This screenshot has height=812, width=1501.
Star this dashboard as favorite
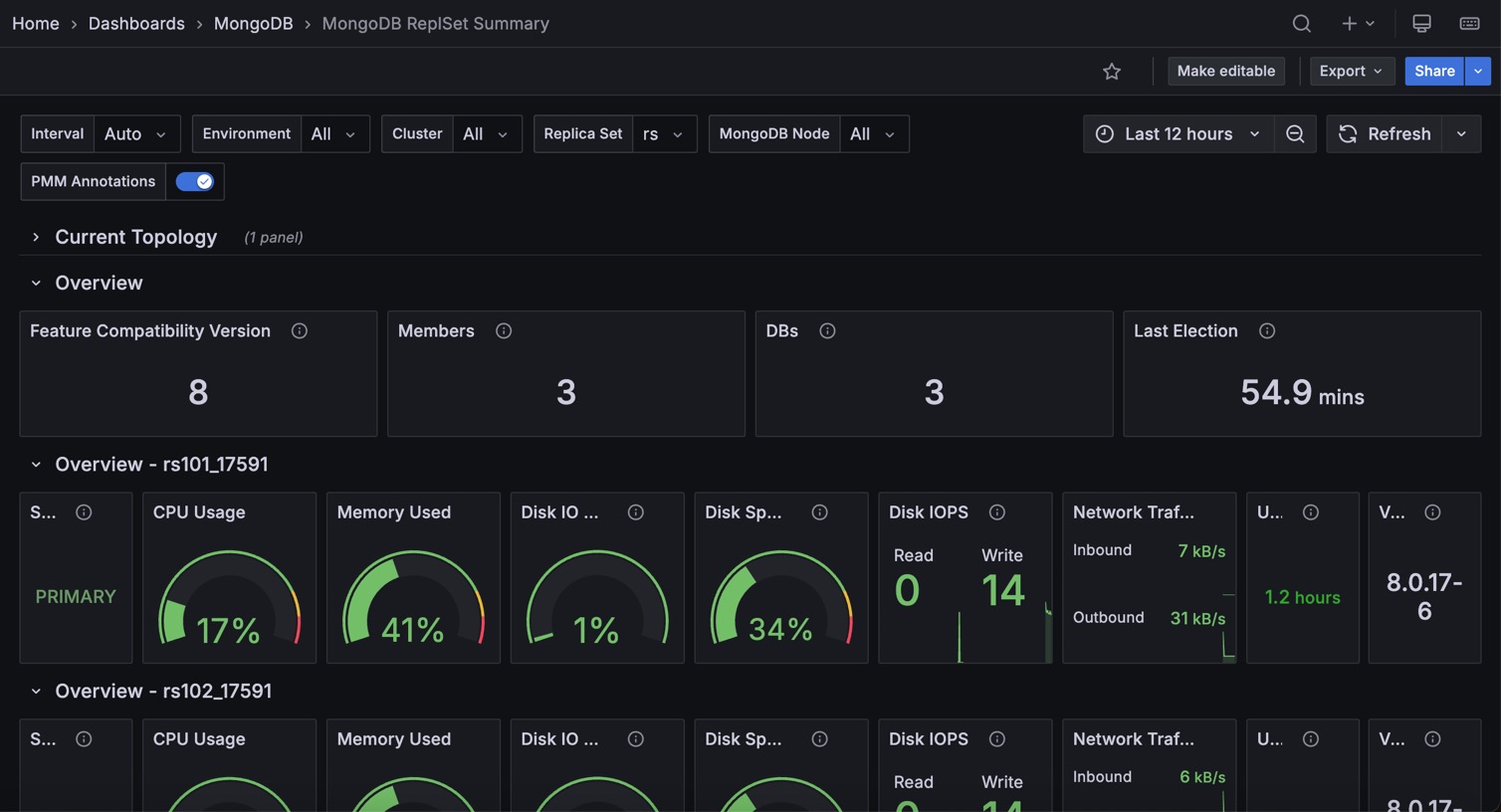(x=1112, y=72)
